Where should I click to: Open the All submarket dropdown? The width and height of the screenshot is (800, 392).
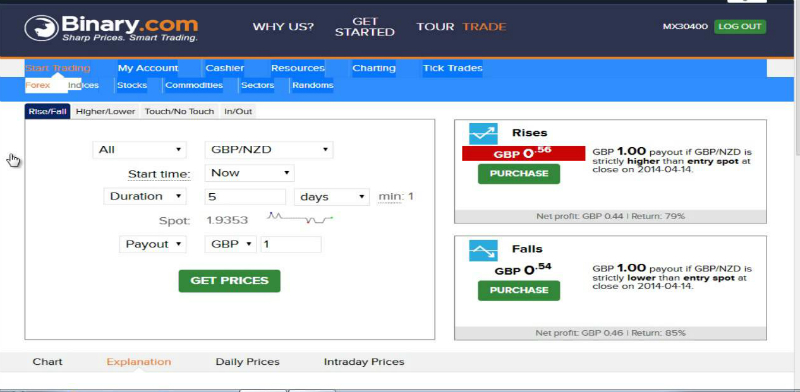tap(139, 150)
